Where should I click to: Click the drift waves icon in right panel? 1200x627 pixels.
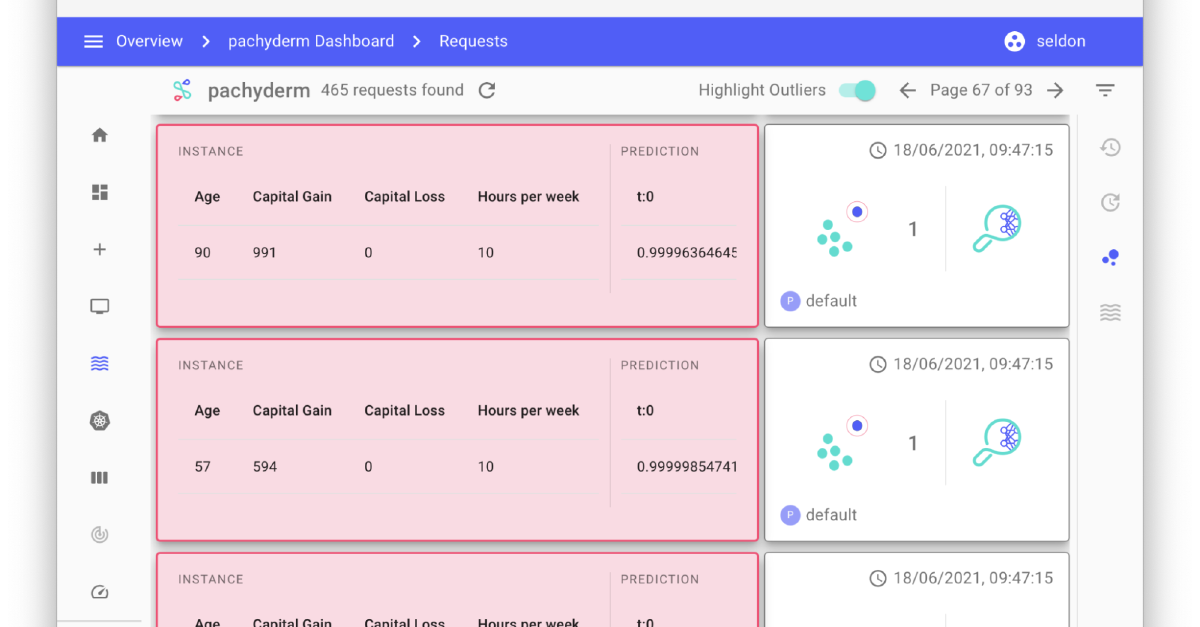(1110, 313)
